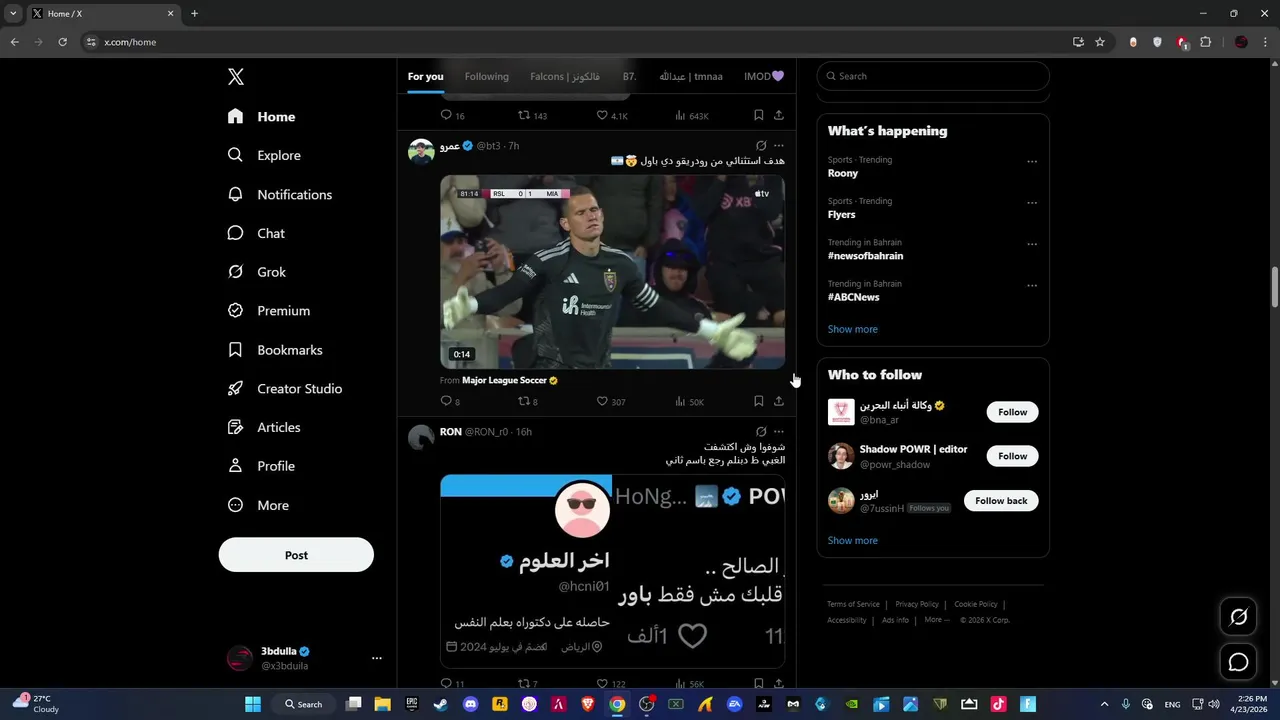Open the floating chat messages button
This screenshot has height=720, width=1280.
1238,662
